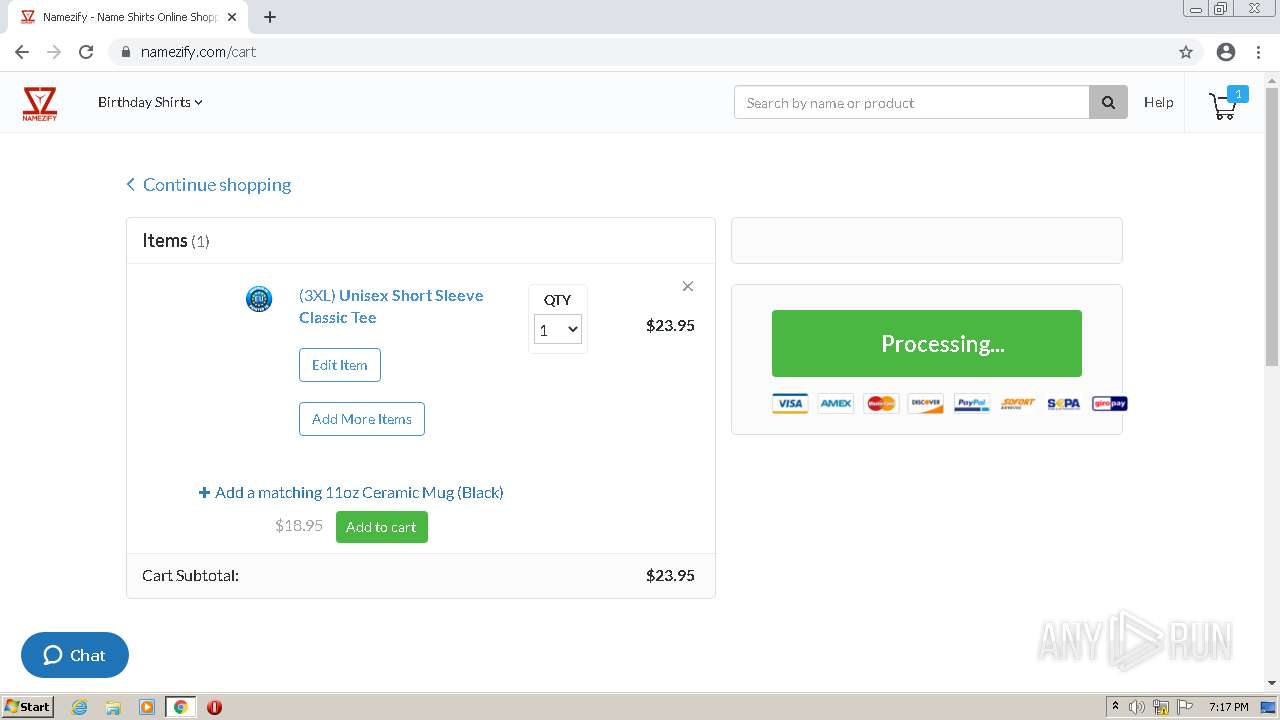Screen dimensions: 1280x720
Task: Click the Visa payment icon
Action: (790, 403)
